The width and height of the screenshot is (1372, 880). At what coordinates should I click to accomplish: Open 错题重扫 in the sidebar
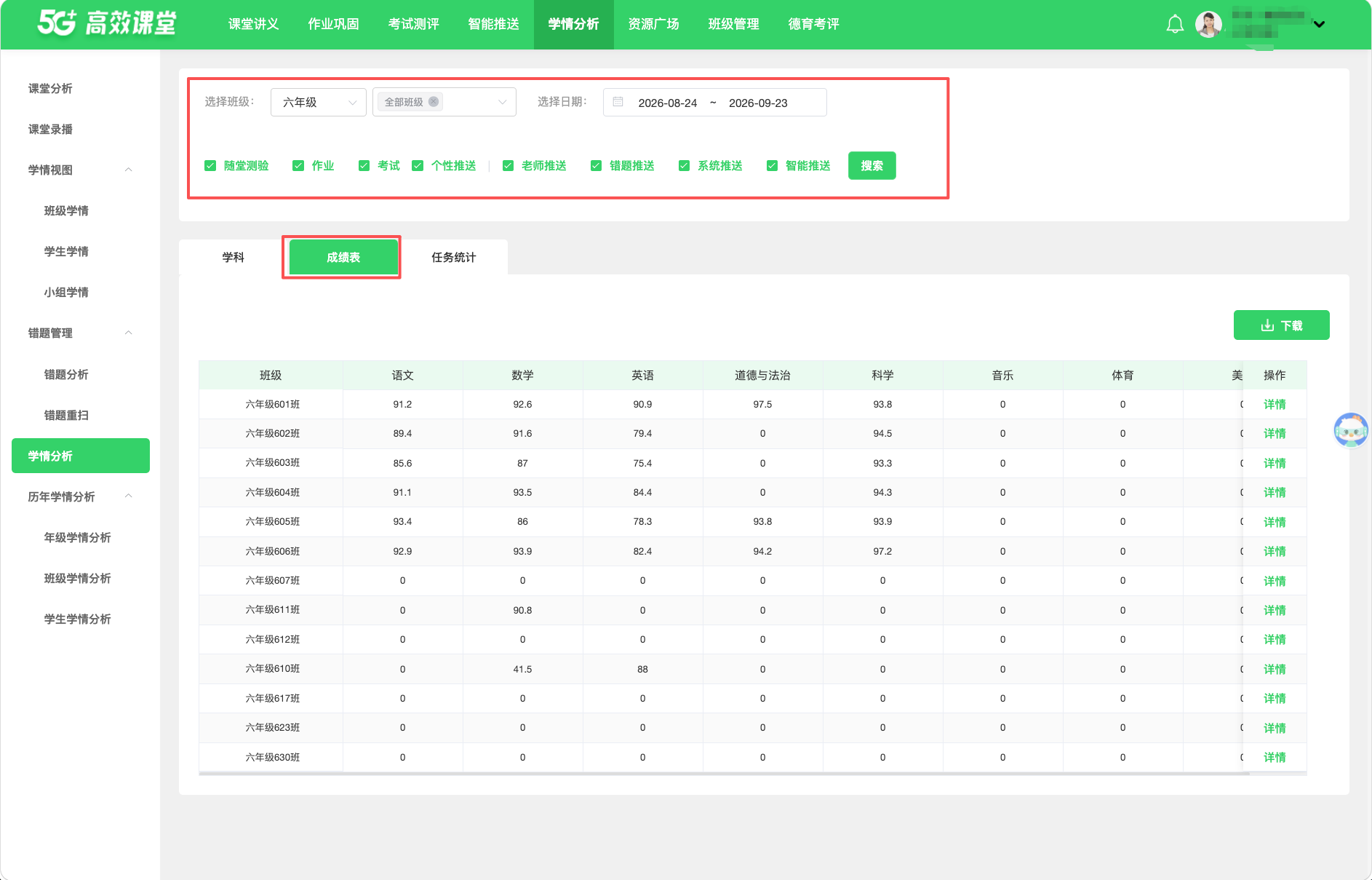tap(66, 415)
